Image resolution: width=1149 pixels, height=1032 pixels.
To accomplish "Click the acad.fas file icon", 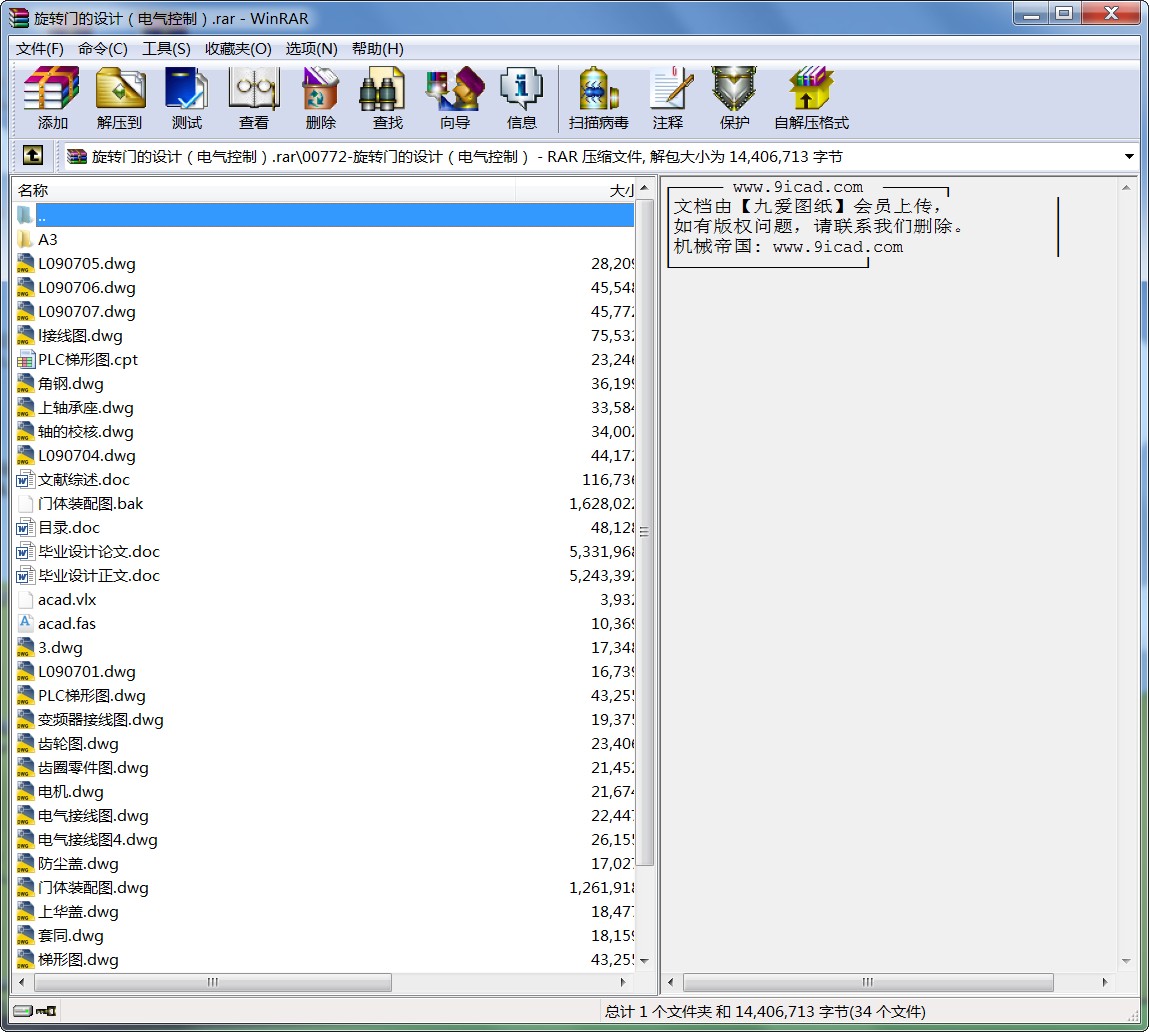I will tap(25, 624).
